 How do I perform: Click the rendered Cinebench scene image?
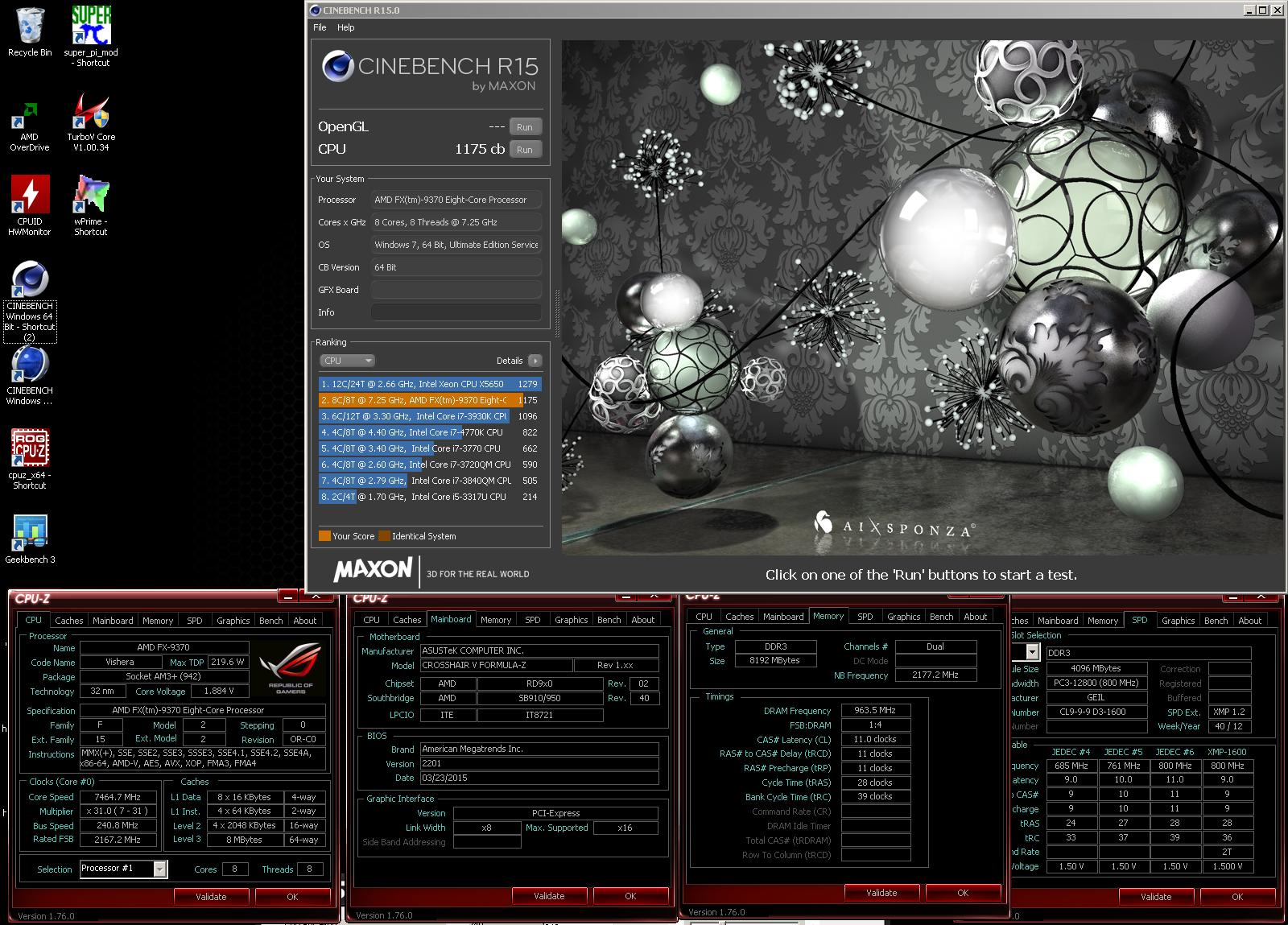[922, 298]
